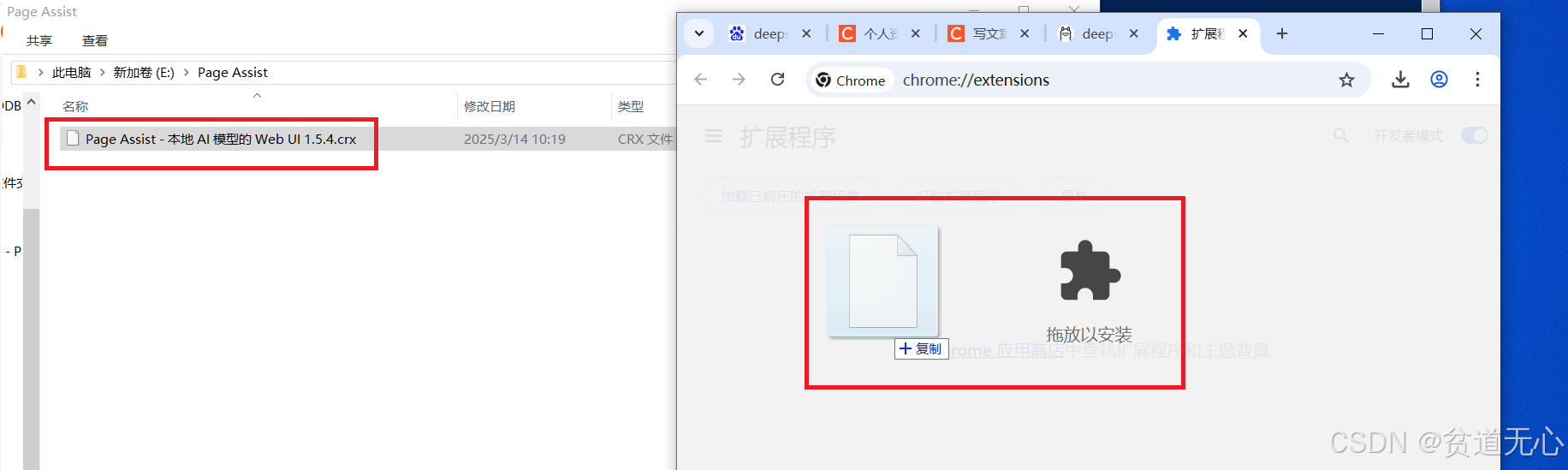Click the file icon beside Page Assist crx
1568x470 pixels.
[73, 139]
